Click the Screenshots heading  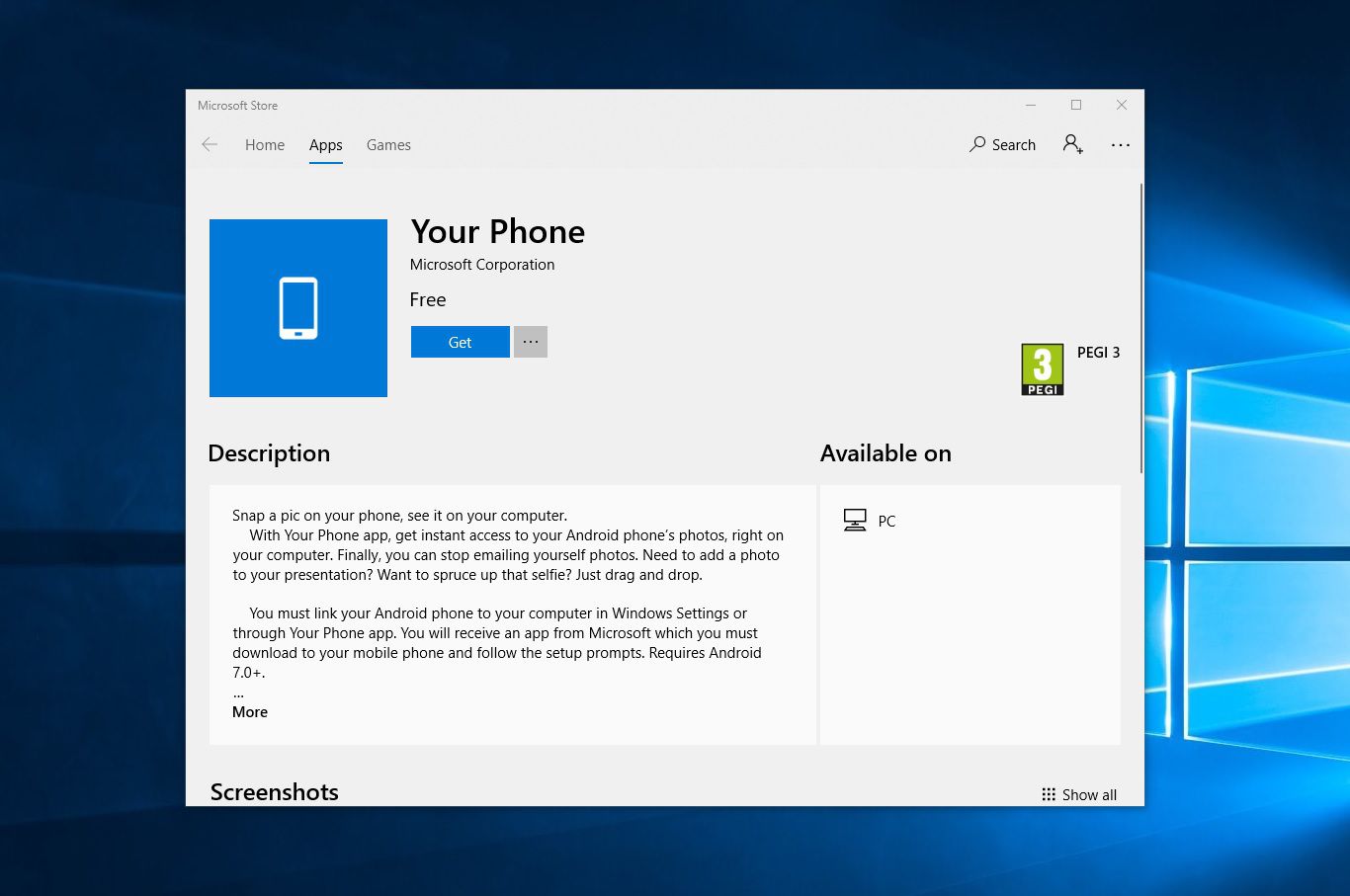point(275,792)
